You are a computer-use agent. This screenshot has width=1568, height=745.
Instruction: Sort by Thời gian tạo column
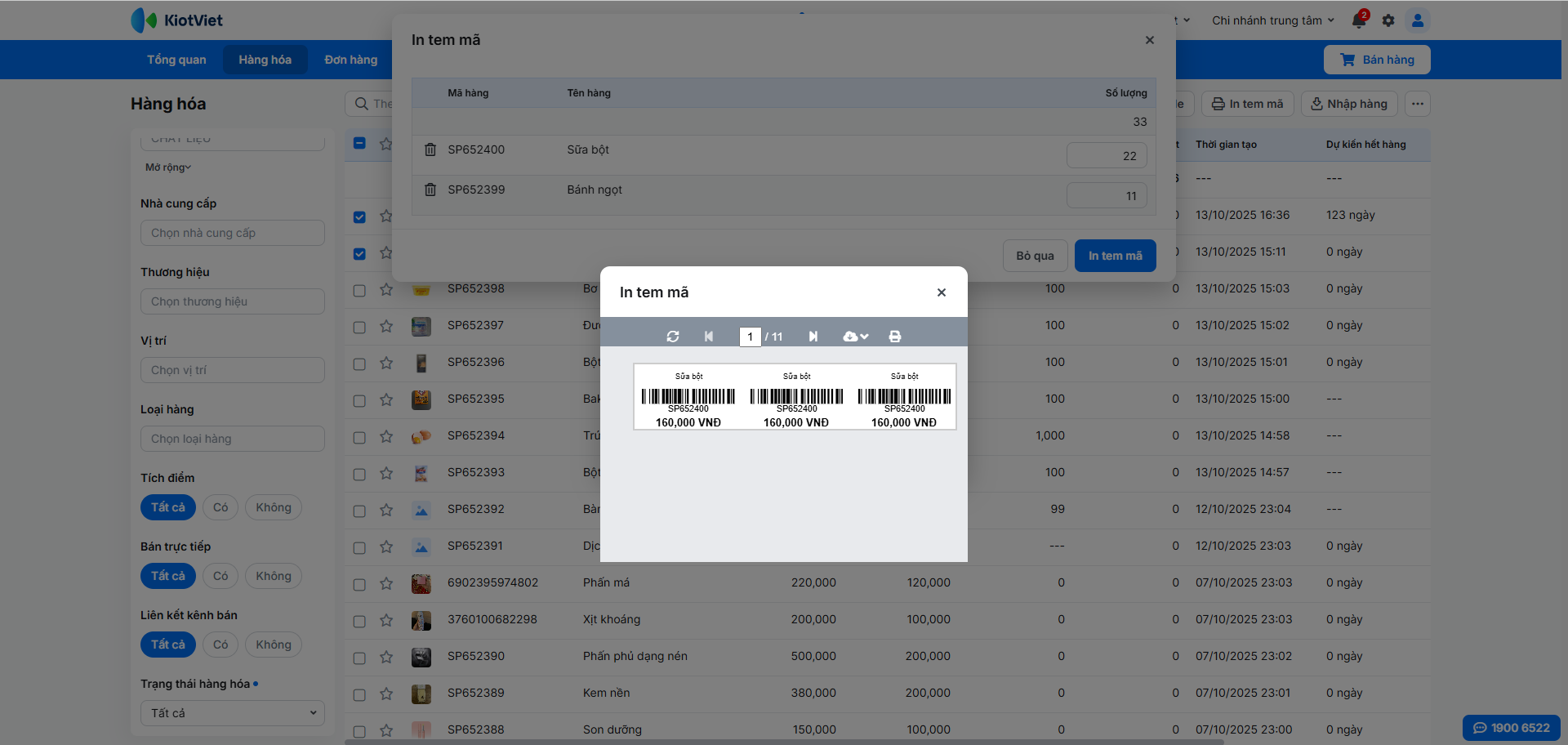tap(1226, 145)
